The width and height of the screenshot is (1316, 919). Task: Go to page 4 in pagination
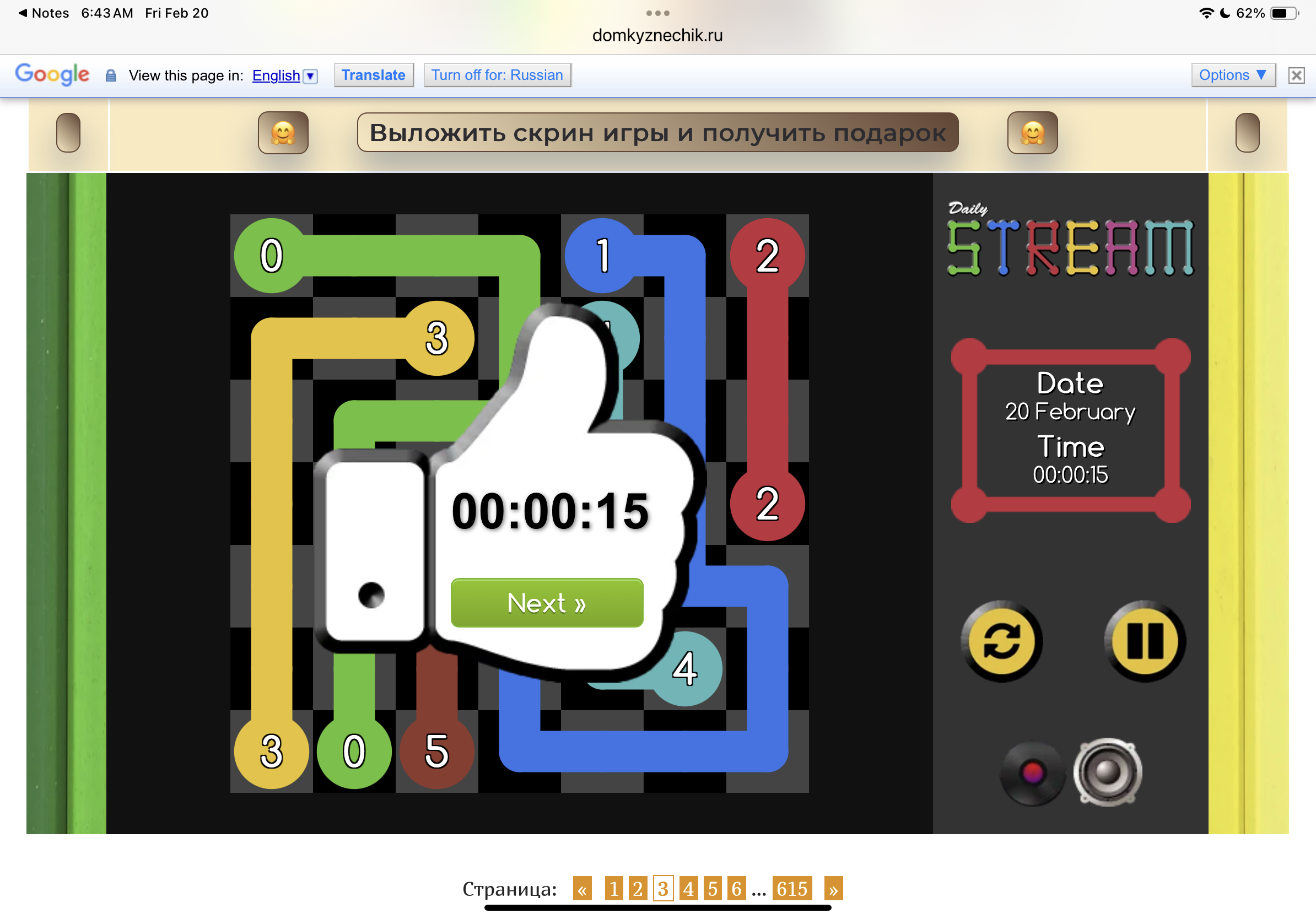click(688, 889)
